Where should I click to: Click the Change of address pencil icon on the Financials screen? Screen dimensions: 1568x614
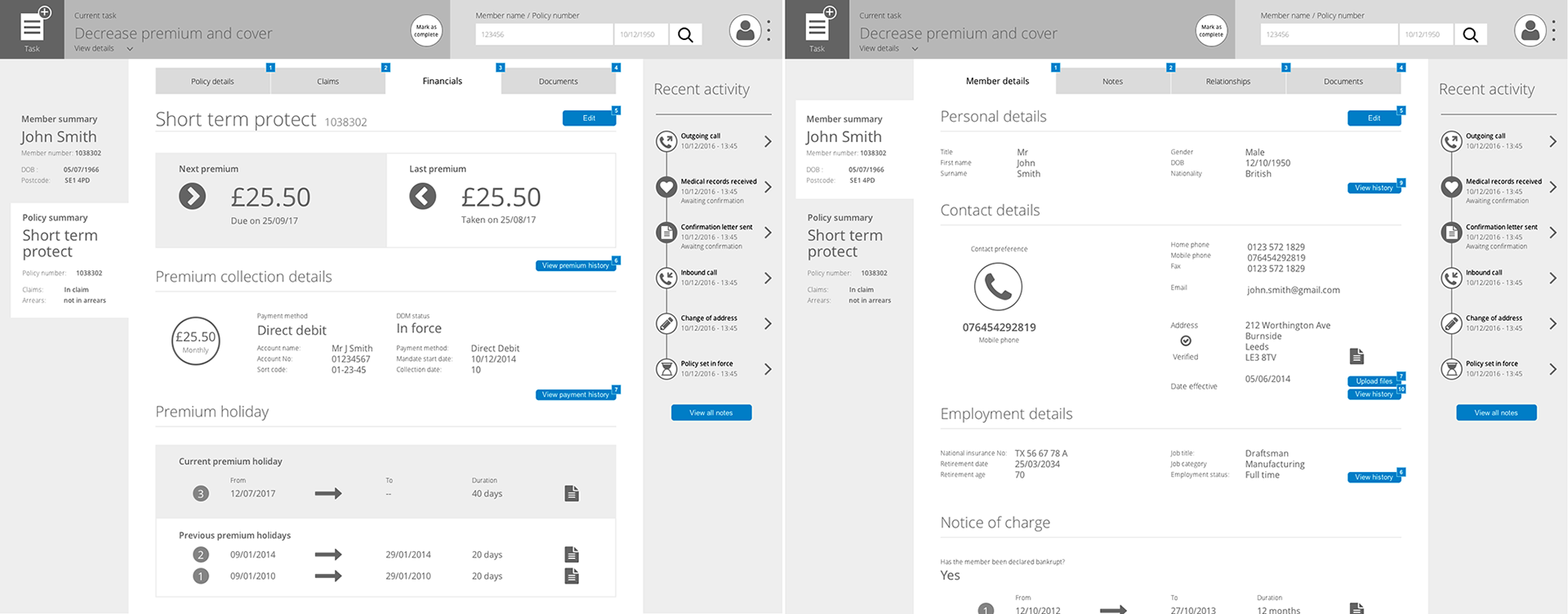(x=666, y=323)
